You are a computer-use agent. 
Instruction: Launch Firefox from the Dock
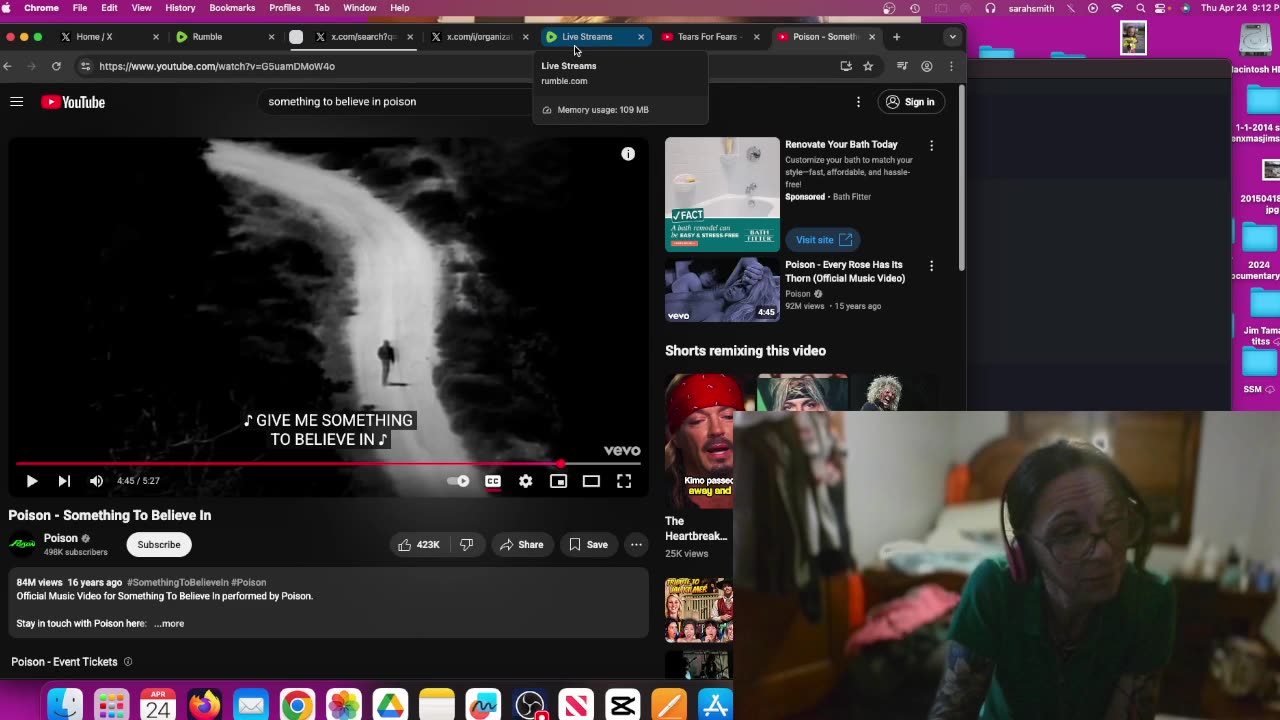point(204,705)
